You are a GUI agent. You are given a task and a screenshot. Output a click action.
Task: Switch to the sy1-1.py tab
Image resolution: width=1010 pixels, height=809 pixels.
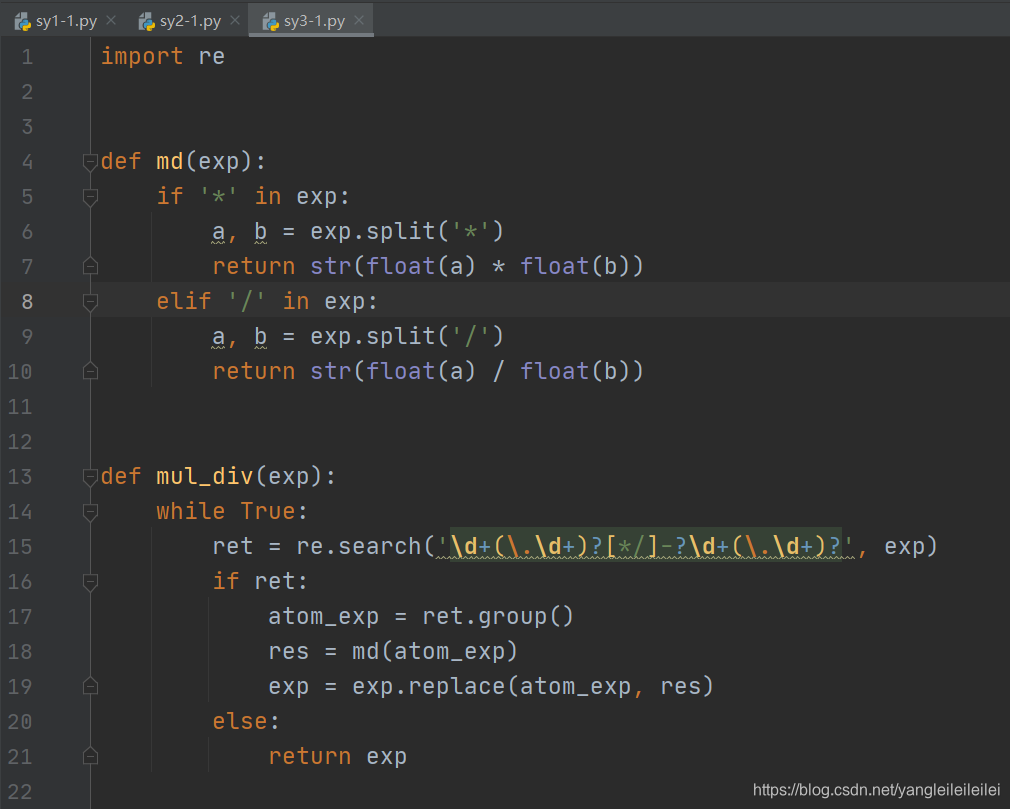(66, 21)
